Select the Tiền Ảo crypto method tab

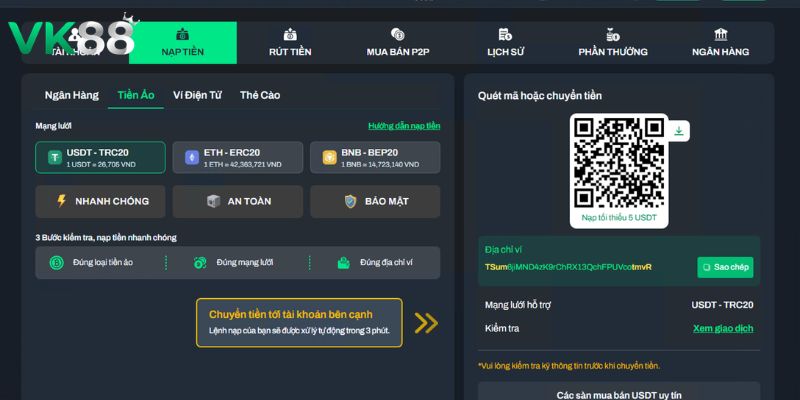pos(136,95)
